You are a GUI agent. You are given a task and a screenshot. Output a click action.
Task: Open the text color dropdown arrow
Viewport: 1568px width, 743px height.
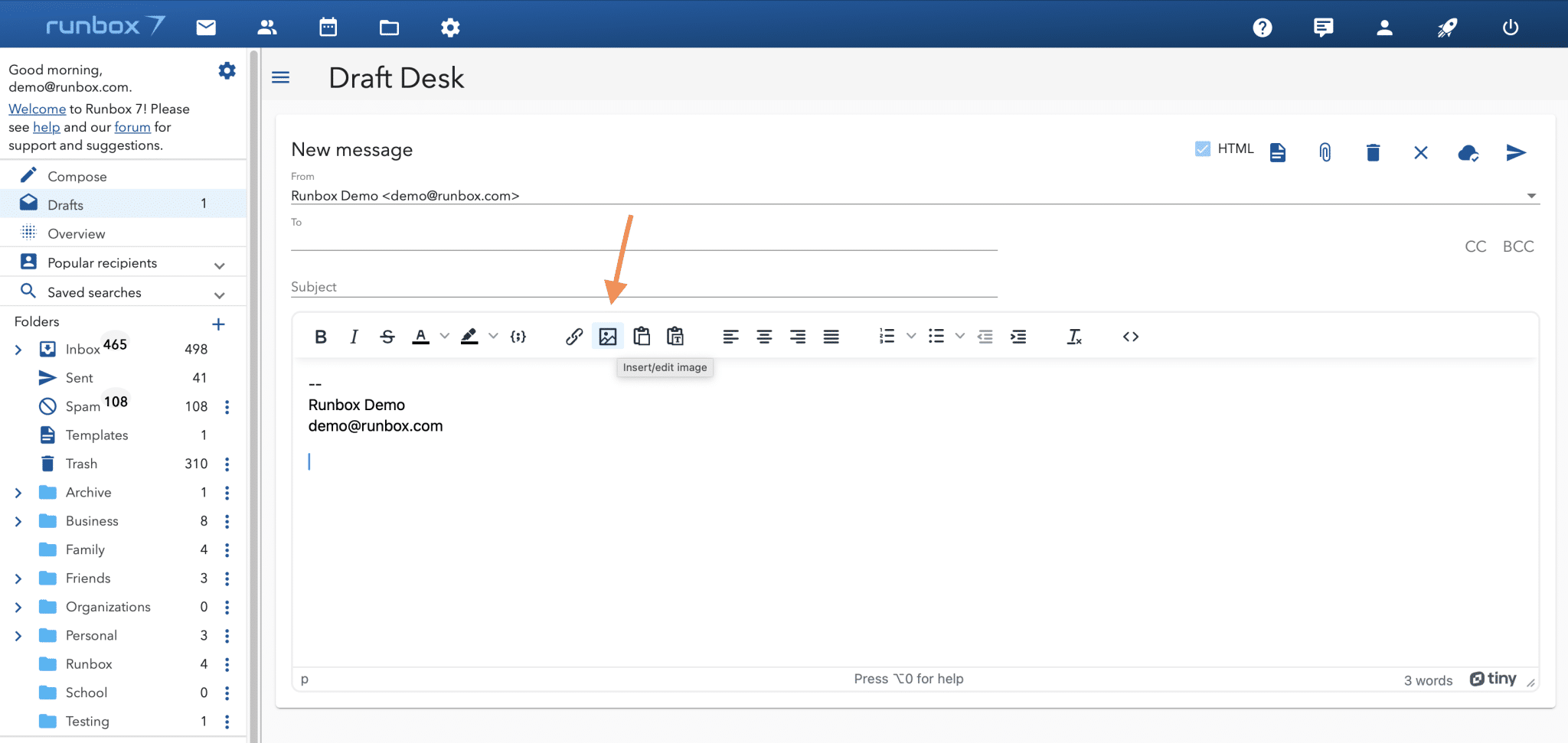[445, 336]
